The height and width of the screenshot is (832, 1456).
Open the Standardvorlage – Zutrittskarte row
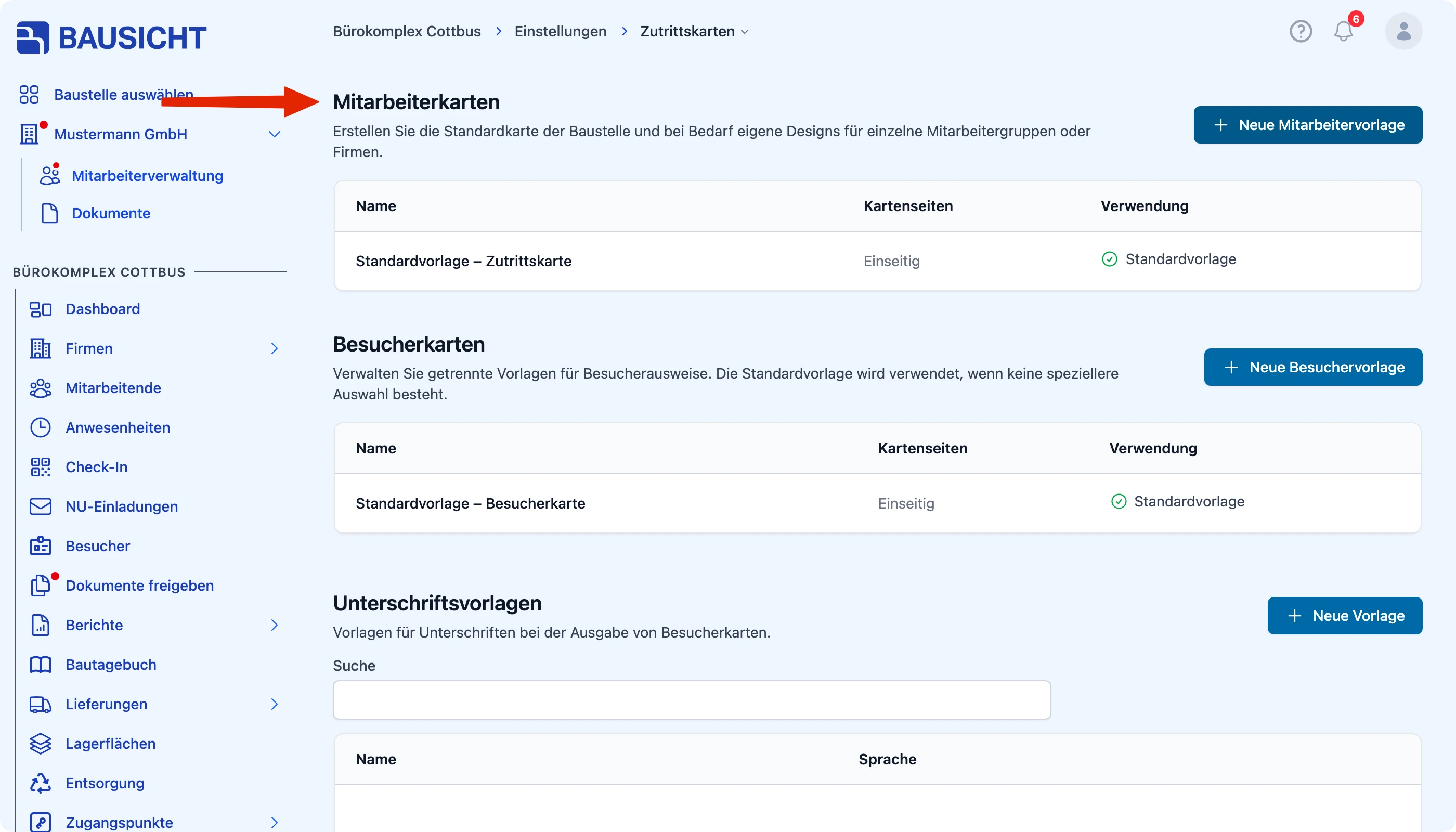[x=877, y=261]
